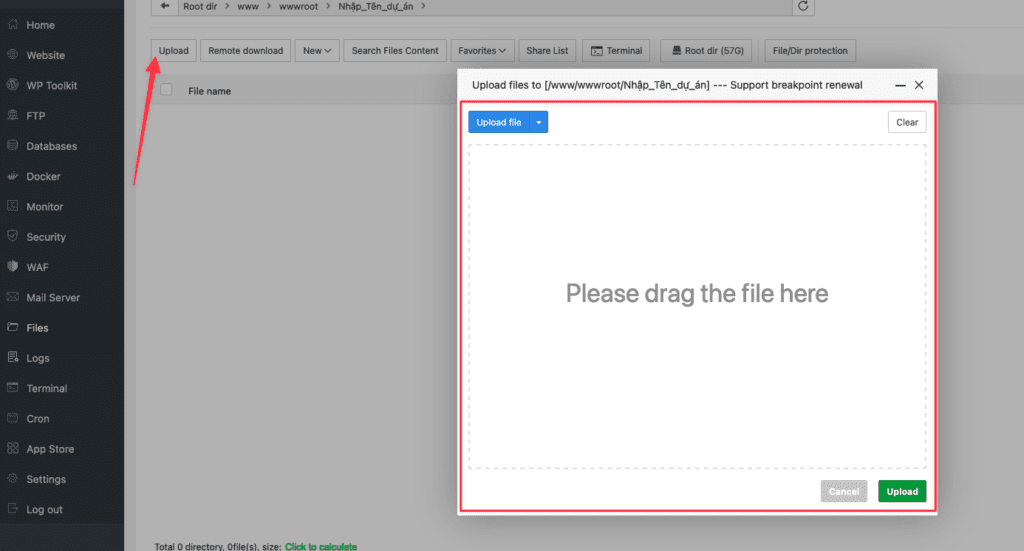Expand the Favorites dropdown

click(482, 50)
